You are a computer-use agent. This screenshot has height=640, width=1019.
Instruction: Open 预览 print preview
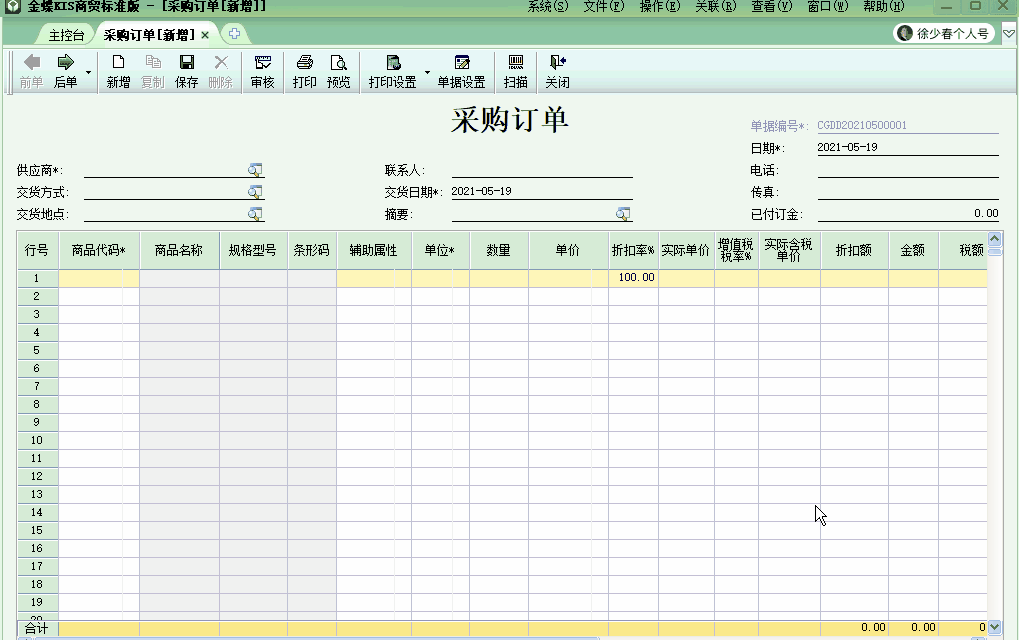point(339,71)
